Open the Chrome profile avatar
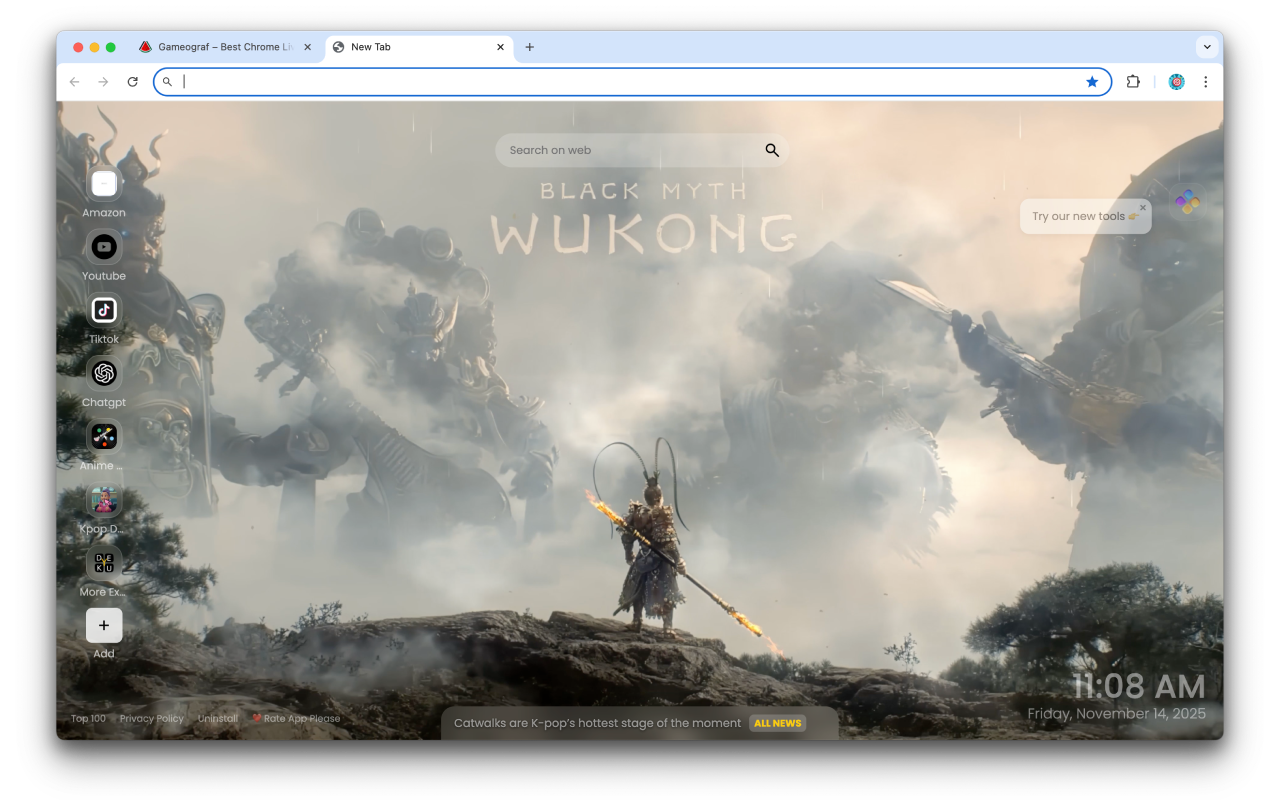This screenshot has height=800, width=1280. [x=1176, y=82]
